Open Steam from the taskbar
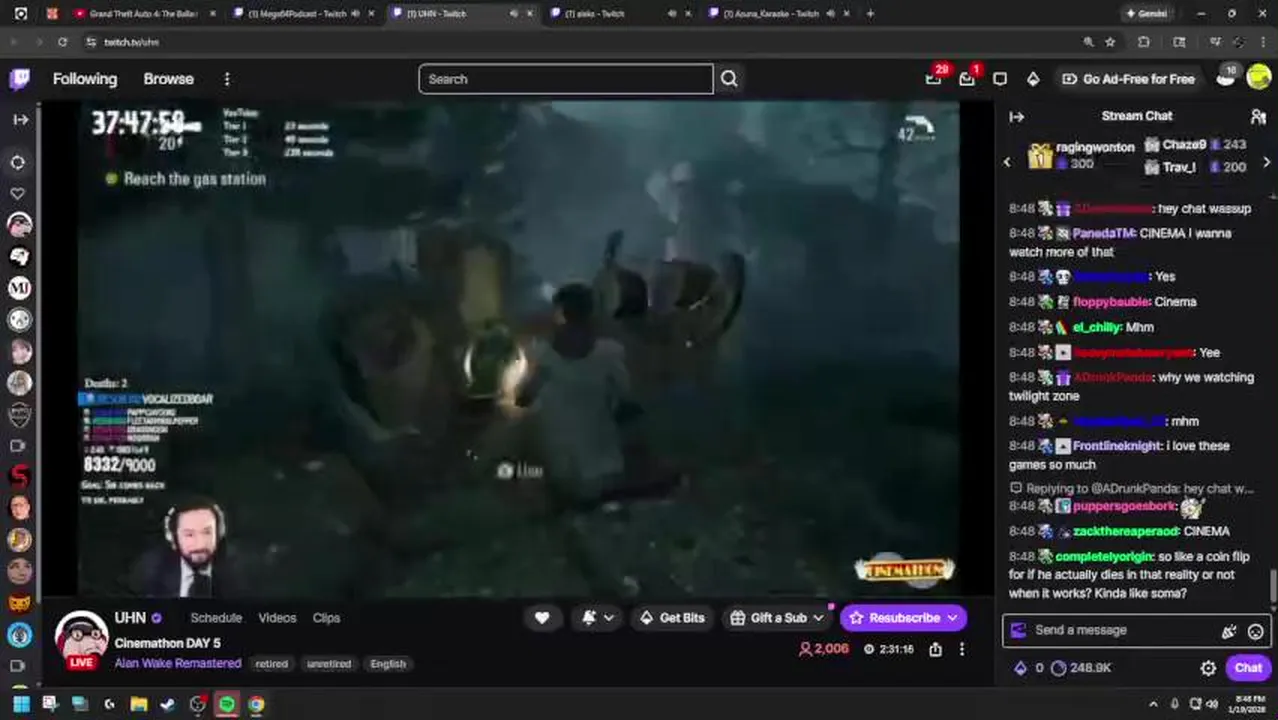Viewport: 1278px width, 720px height. [x=168, y=704]
